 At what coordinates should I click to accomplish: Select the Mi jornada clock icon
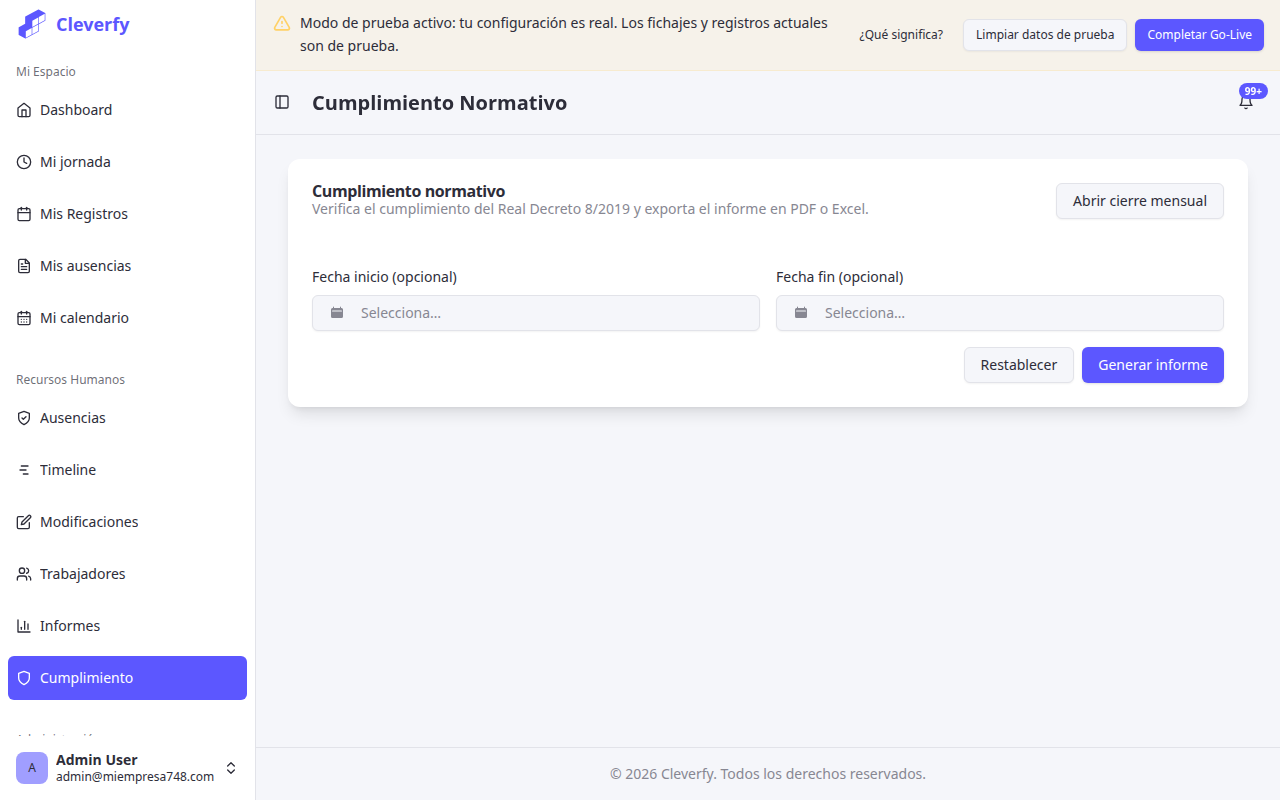pyautogui.click(x=24, y=161)
